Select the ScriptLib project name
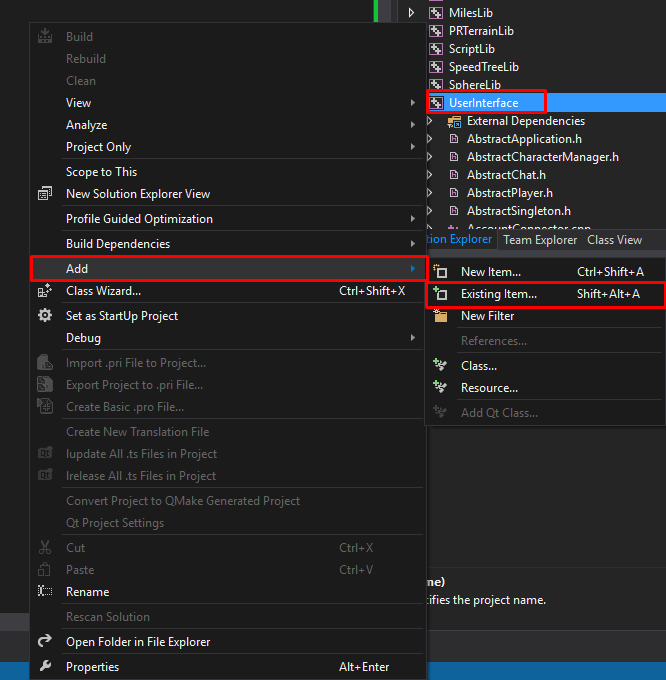666x680 pixels. click(472, 49)
